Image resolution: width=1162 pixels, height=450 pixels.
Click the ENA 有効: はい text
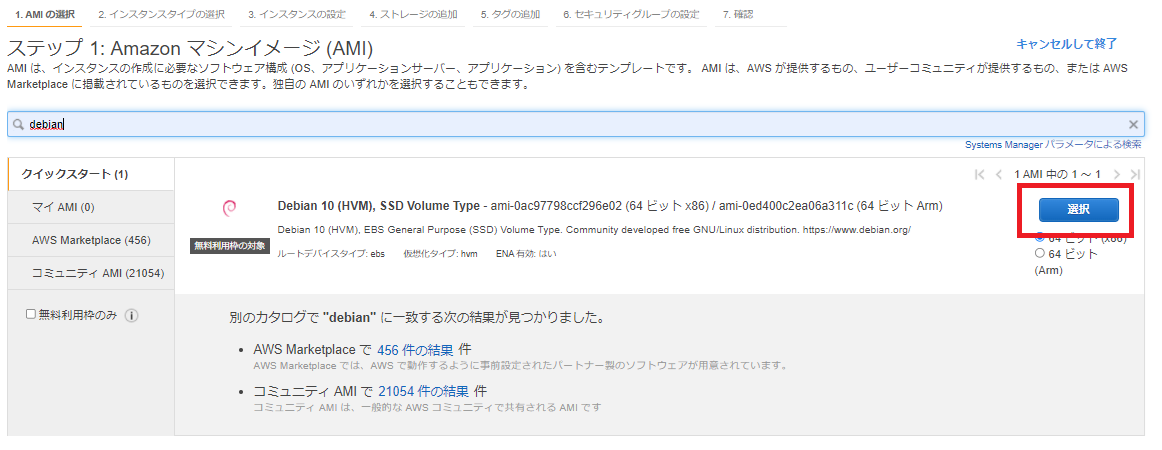[526, 254]
